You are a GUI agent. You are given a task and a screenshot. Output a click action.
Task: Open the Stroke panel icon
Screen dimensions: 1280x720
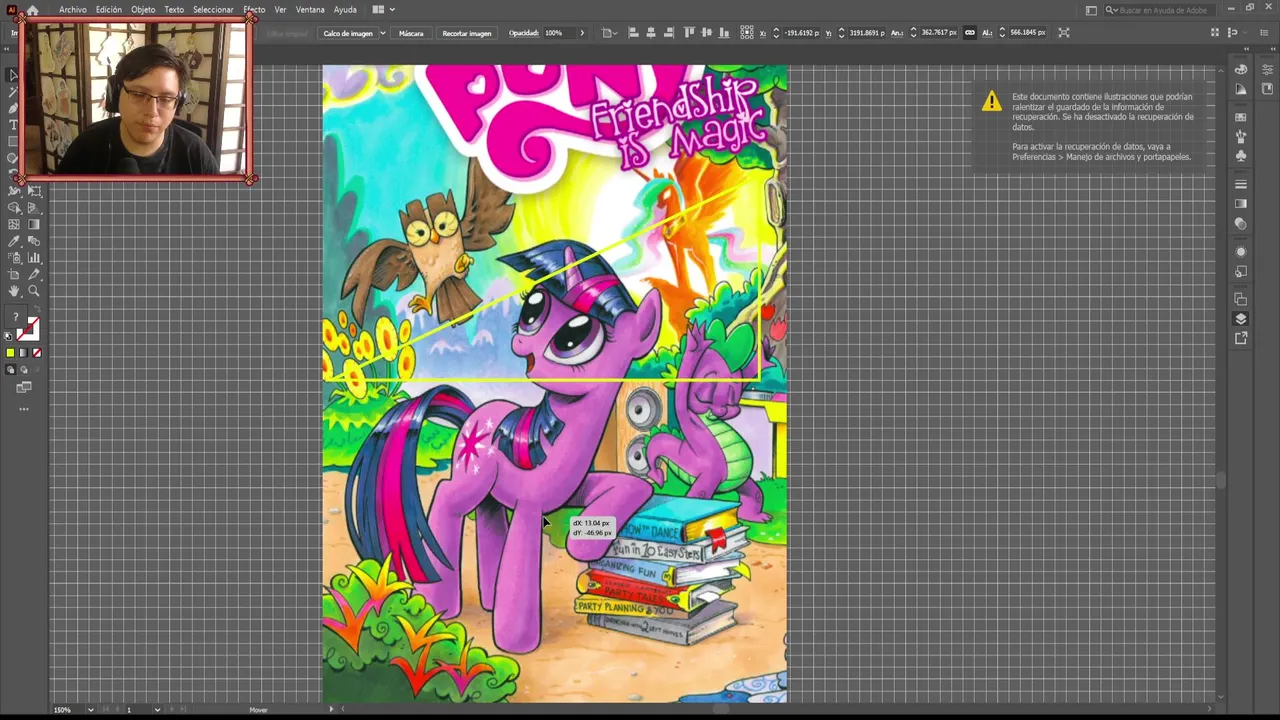tap(1240, 183)
